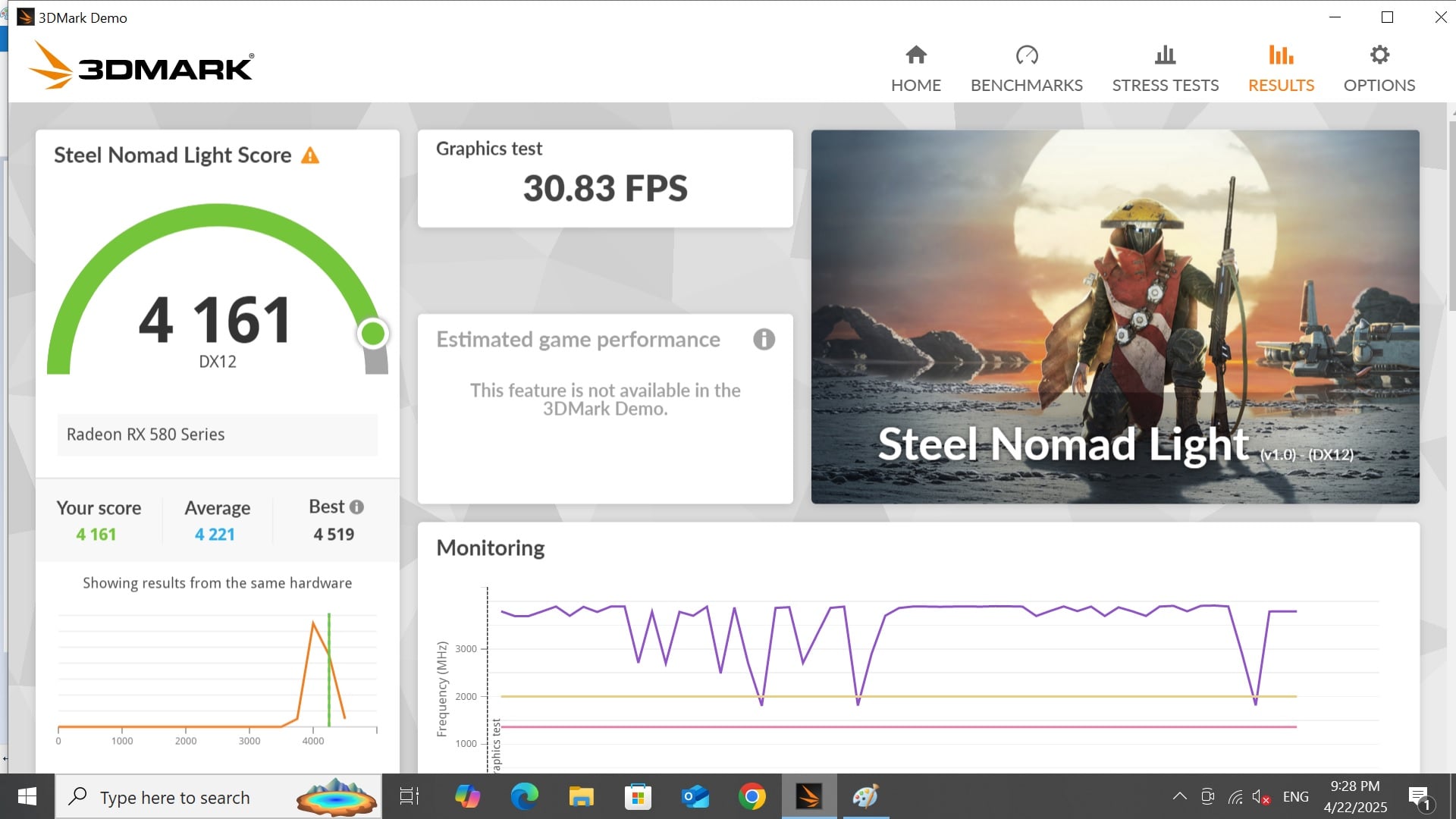Open Task View in the taskbar
This screenshot has width=1456, height=819.
click(409, 796)
